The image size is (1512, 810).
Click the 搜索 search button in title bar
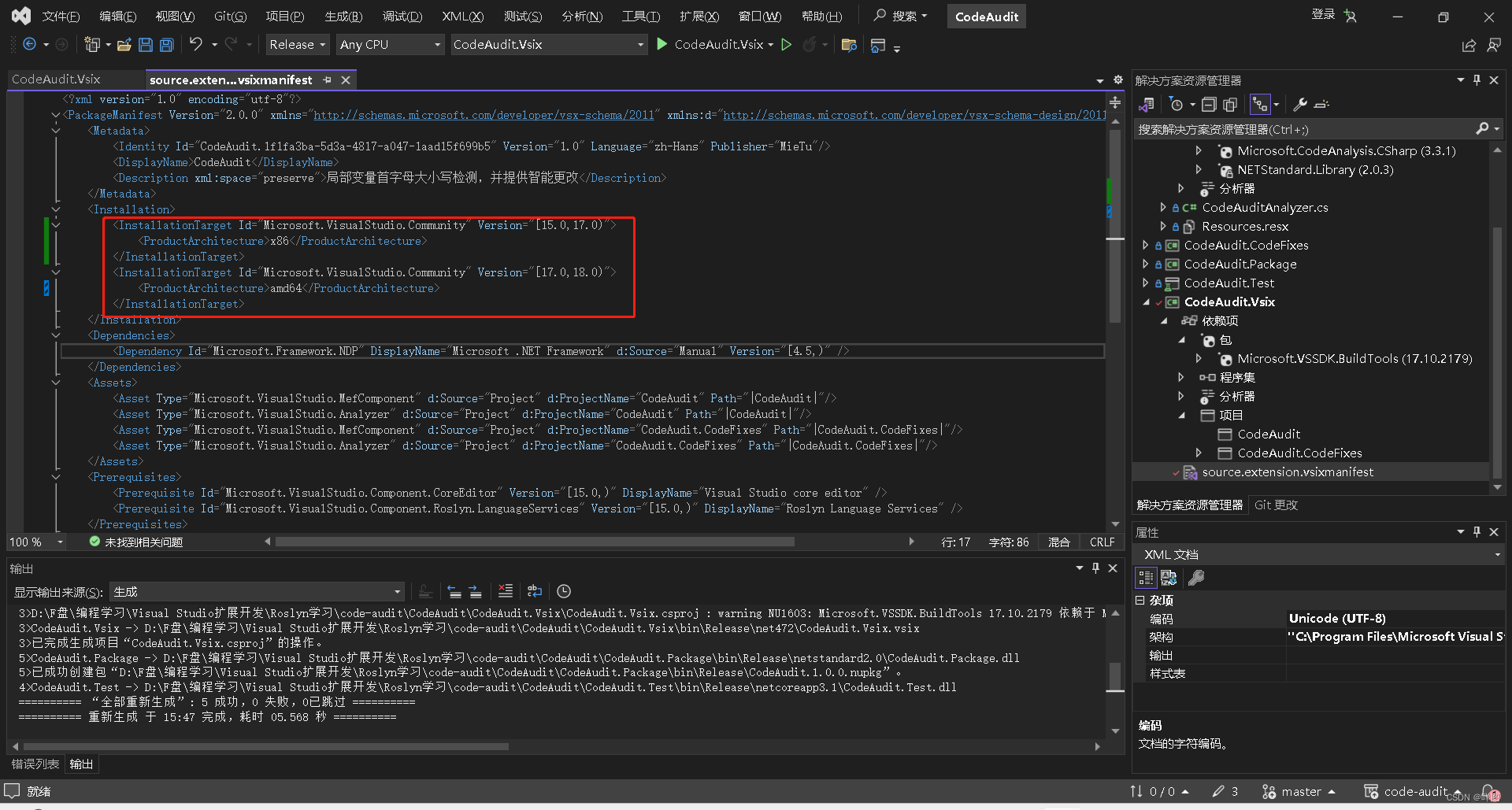[x=901, y=16]
